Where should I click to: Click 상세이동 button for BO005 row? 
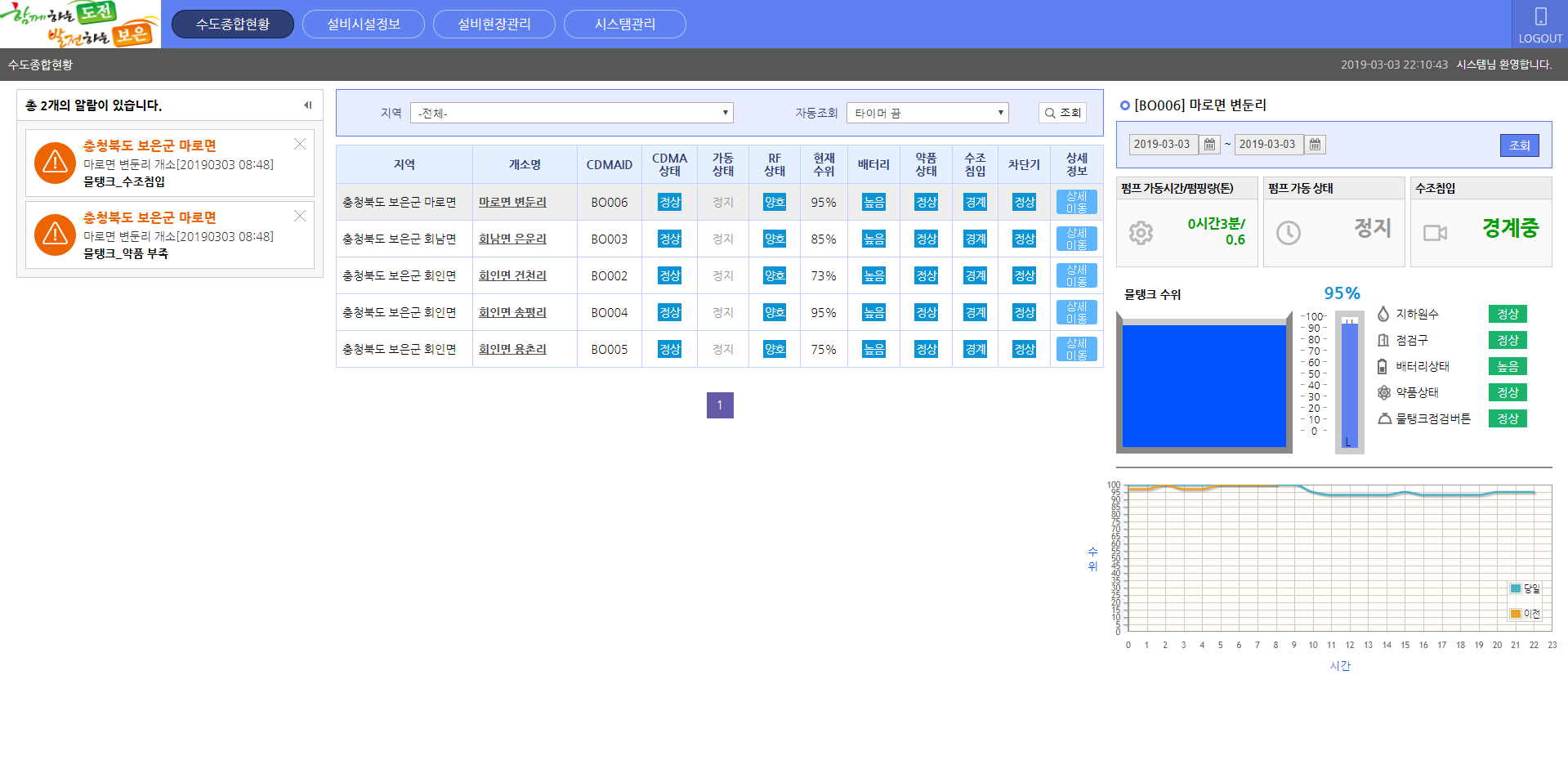click(x=1076, y=349)
